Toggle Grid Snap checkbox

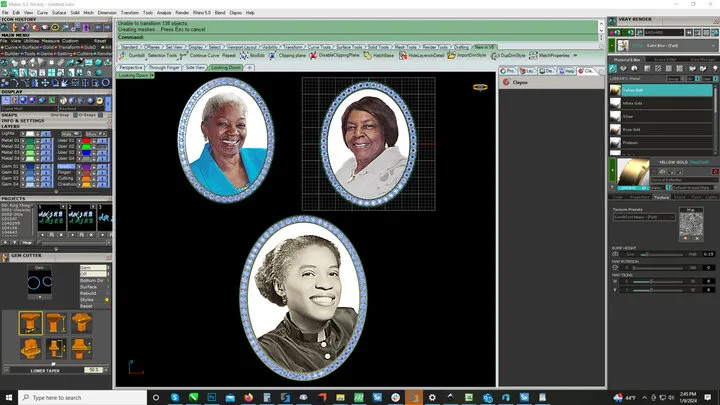tap(75, 115)
